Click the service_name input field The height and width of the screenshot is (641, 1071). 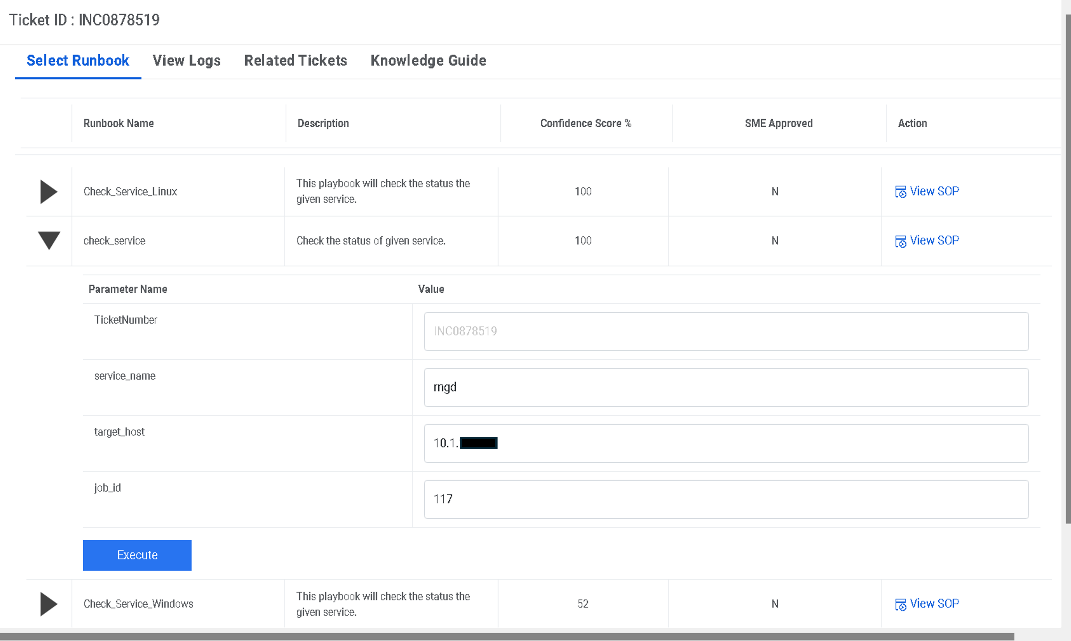pos(726,388)
